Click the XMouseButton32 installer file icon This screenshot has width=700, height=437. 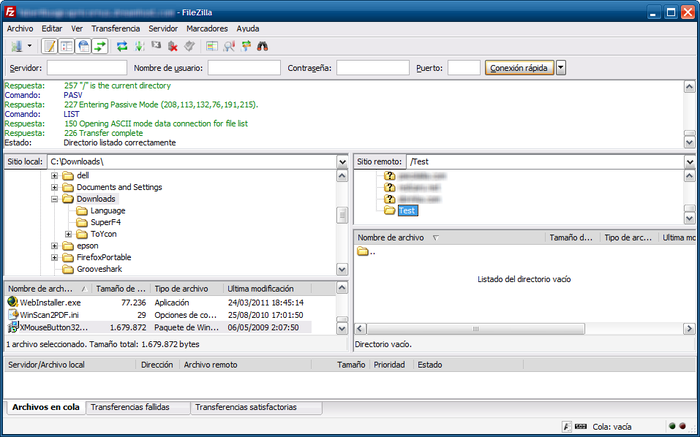[x=12, y=327]
